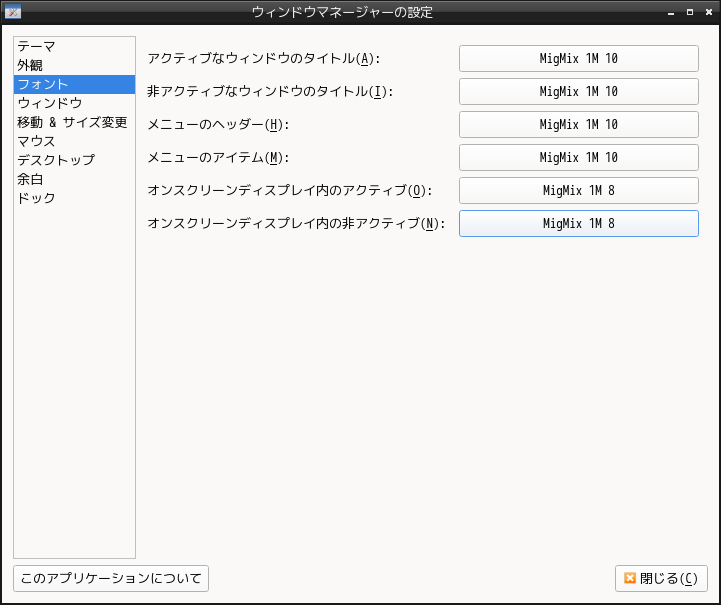Viewport: 721px width, 605px height.
Task: Change the inactive window title font
Action: (x=578, y=92)
